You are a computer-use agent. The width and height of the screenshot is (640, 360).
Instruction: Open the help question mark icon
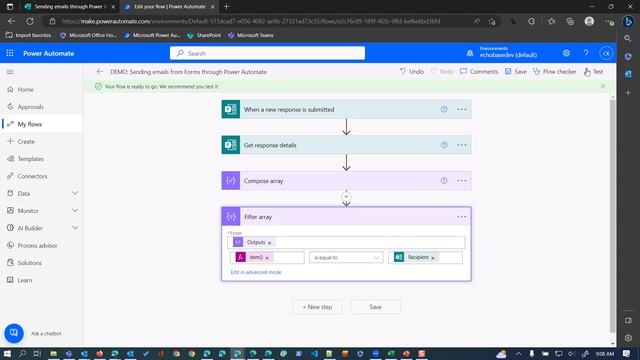tap(586, 53)
